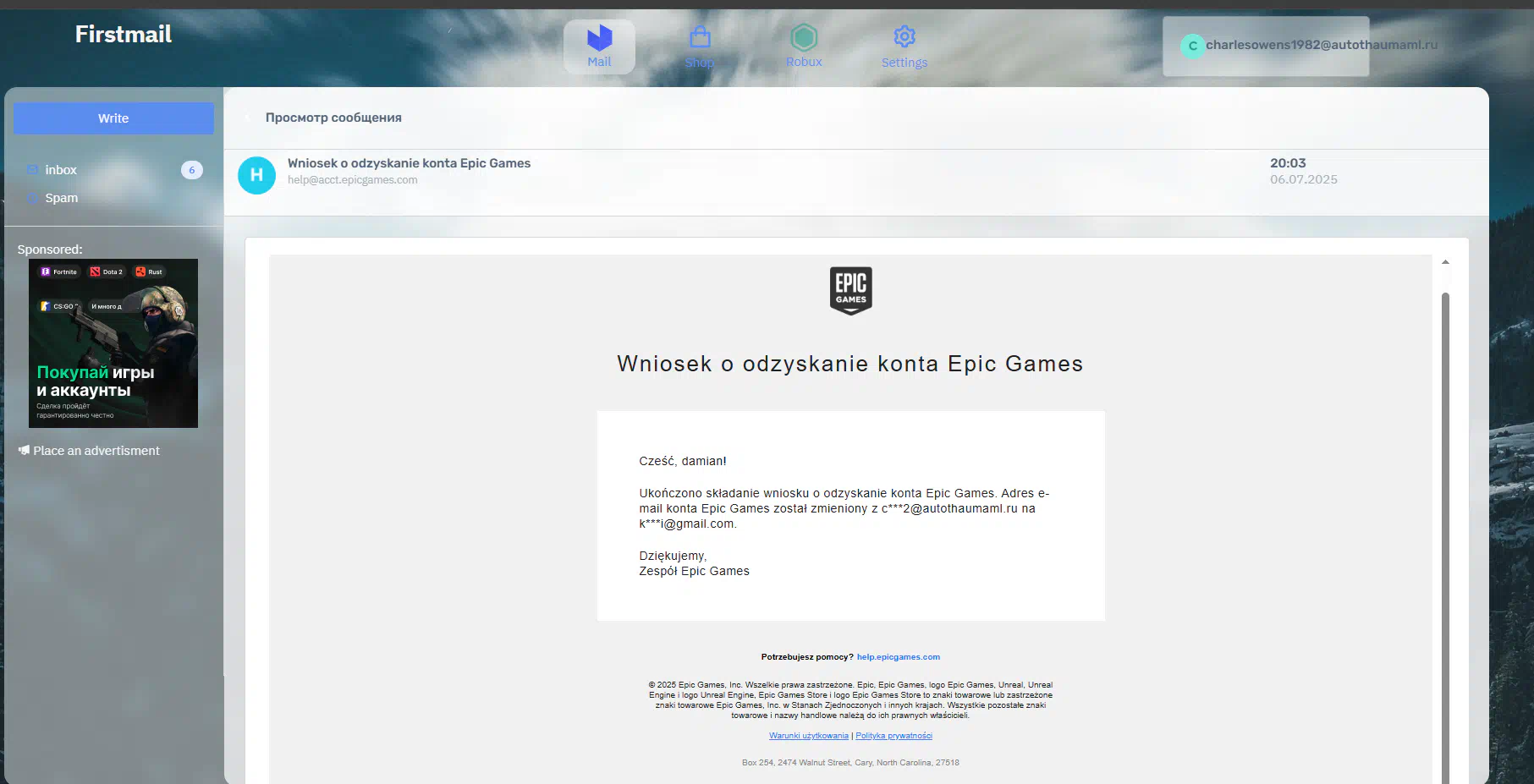Click the message time 20:03
Viewport: 1534px width, 784px height.
[1288, 163]
